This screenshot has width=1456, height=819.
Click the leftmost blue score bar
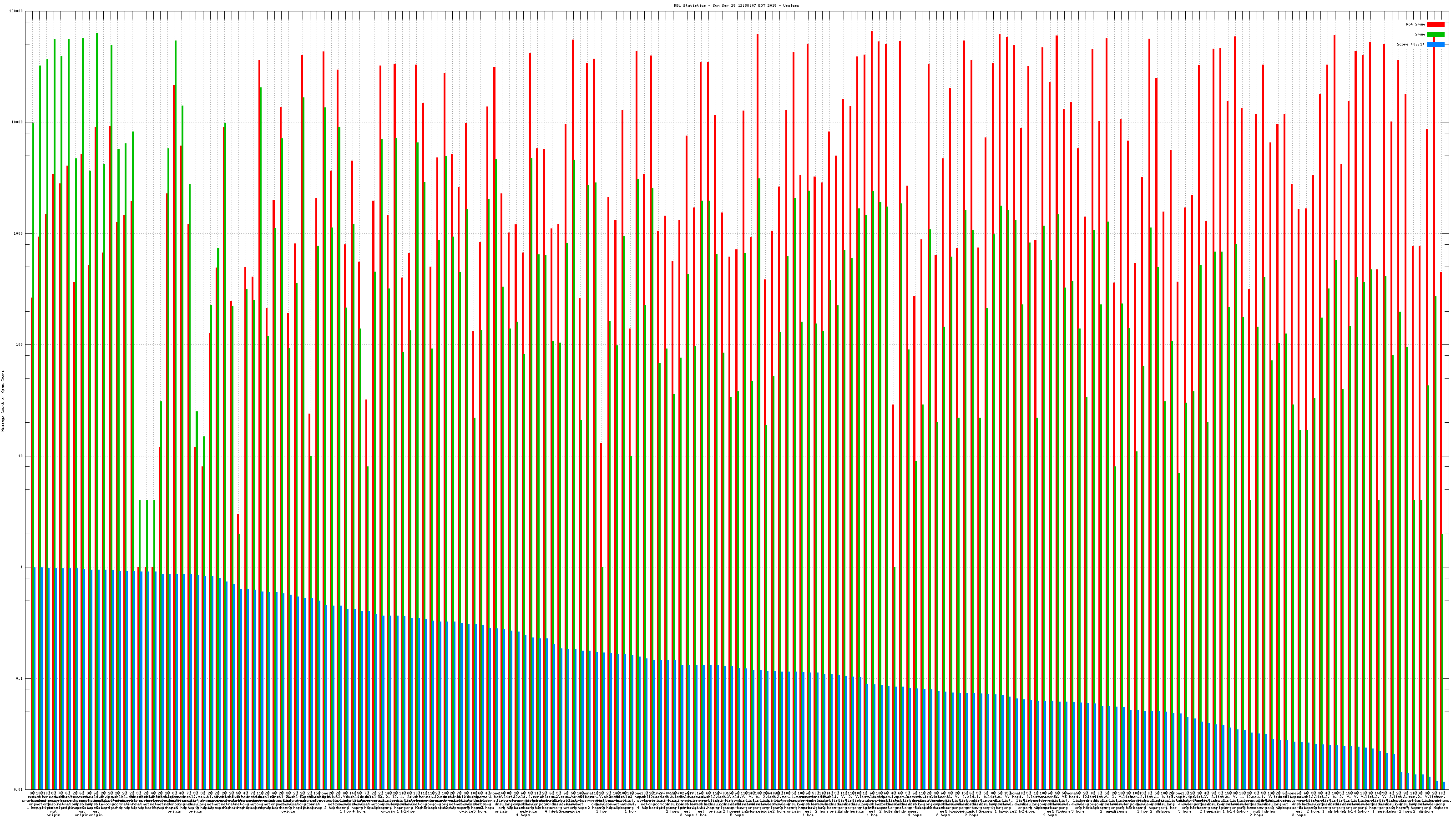coord(35,678)
